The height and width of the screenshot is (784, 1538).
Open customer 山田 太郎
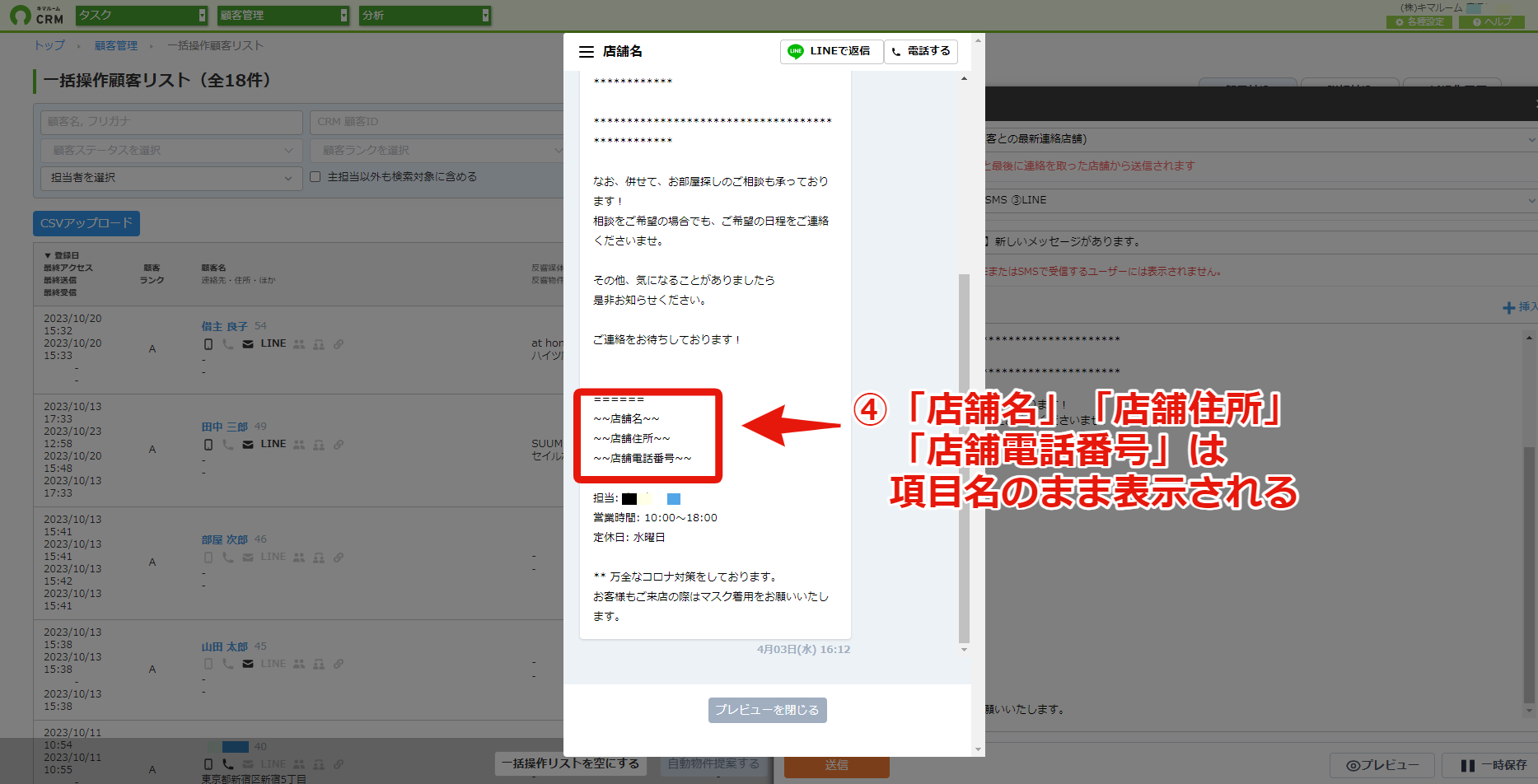(225, 647)
